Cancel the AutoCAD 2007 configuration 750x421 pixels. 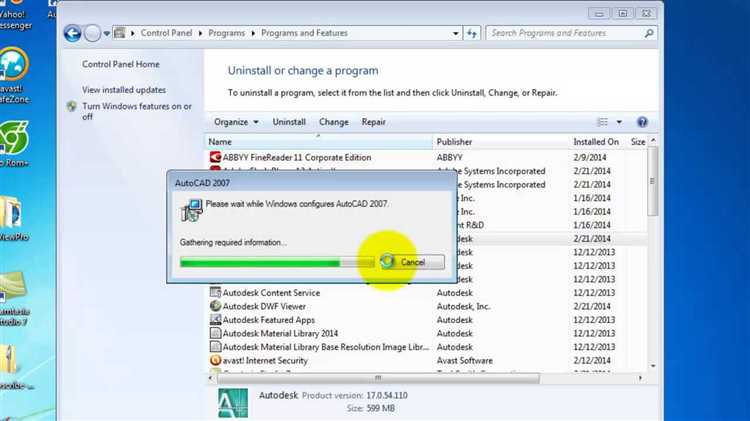click(x=412, y=262)
